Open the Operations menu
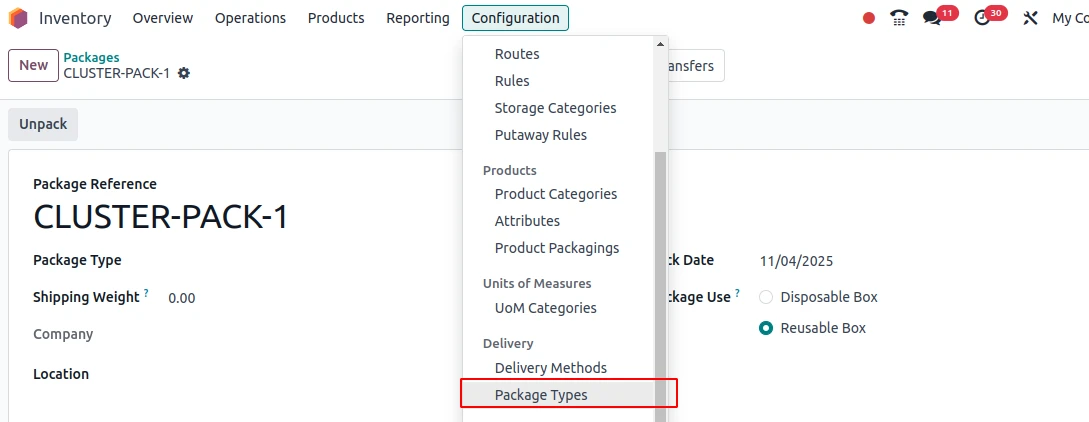 (x=250, y=18)
